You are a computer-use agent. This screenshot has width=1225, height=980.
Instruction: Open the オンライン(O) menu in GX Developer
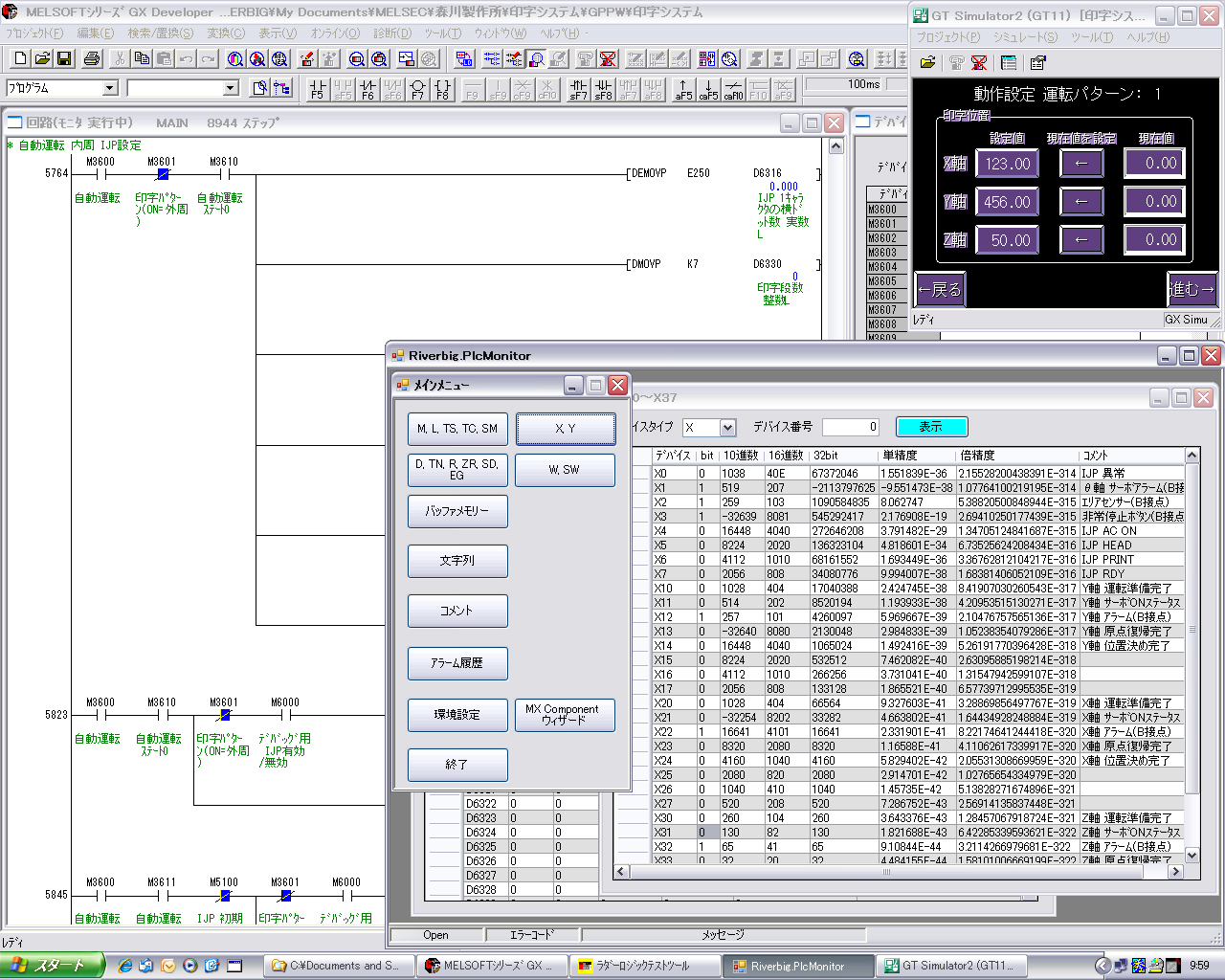point(335,33)
